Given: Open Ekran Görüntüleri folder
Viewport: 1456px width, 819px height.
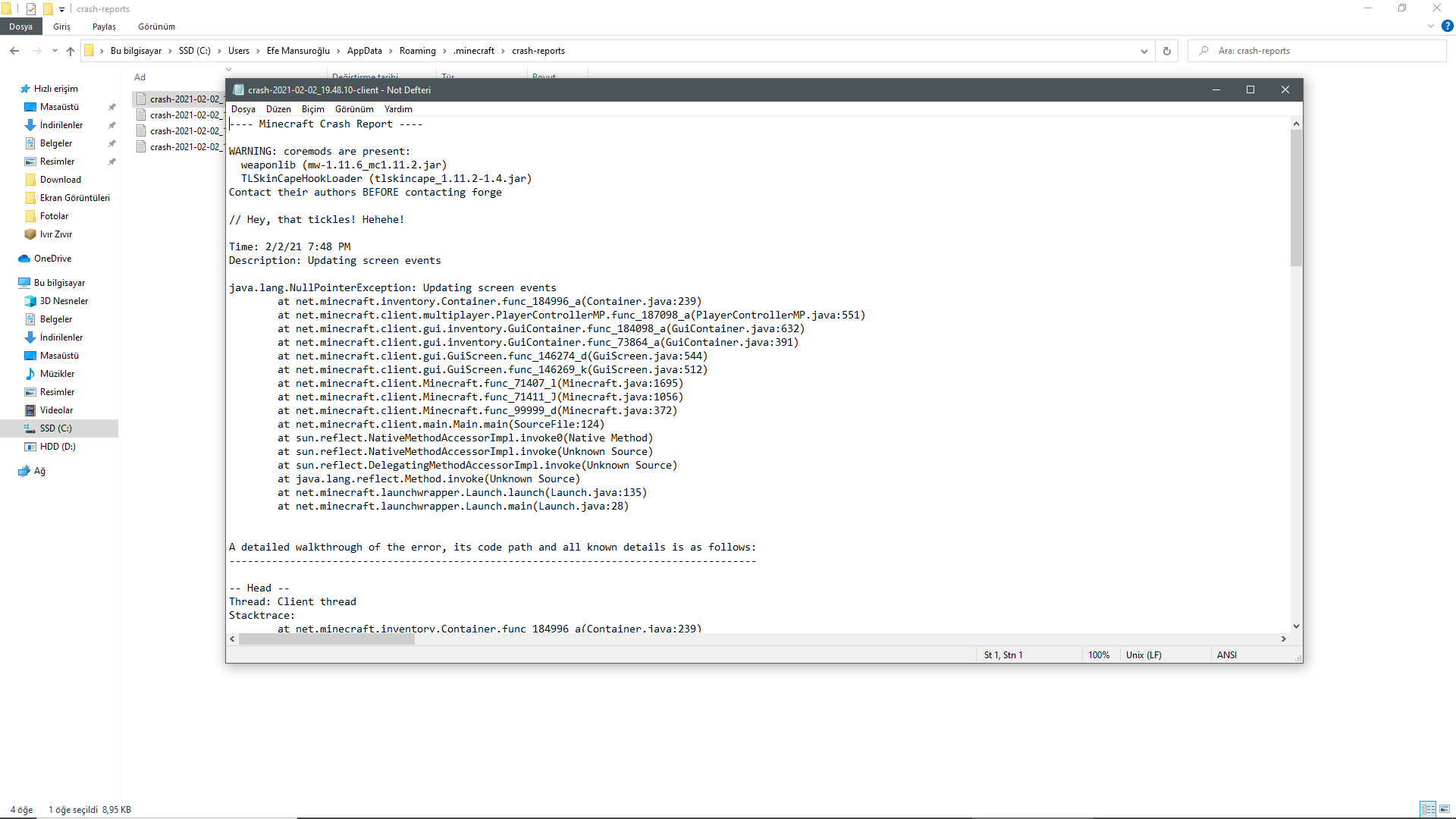Looking at the screenshot, I should click(x=74, y=198).
